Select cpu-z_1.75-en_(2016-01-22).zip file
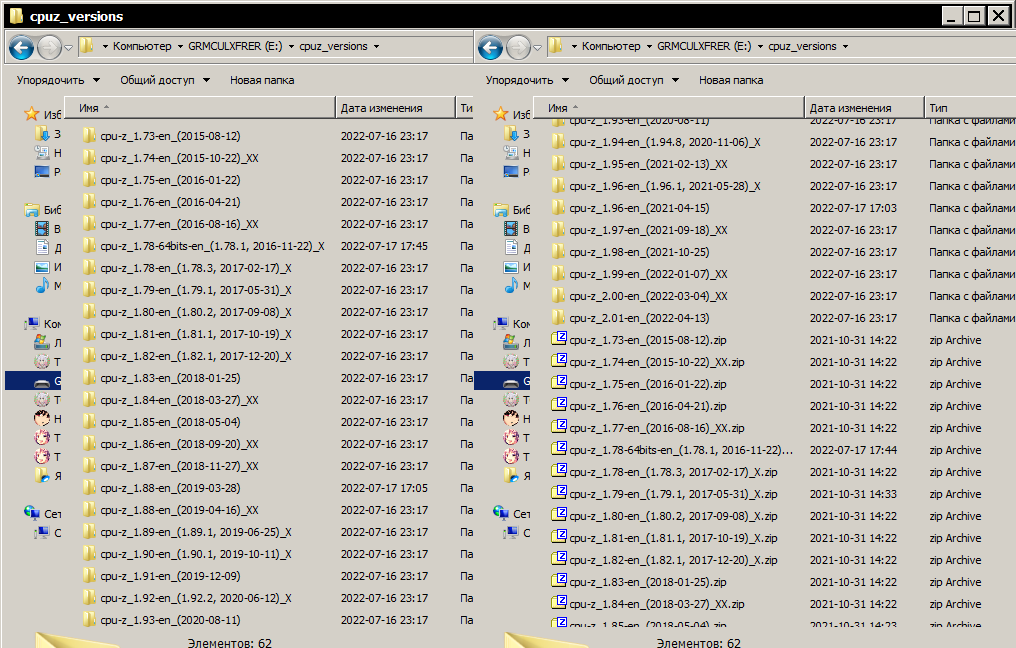This screenshot has height=648, width=1016. [648, 384]
